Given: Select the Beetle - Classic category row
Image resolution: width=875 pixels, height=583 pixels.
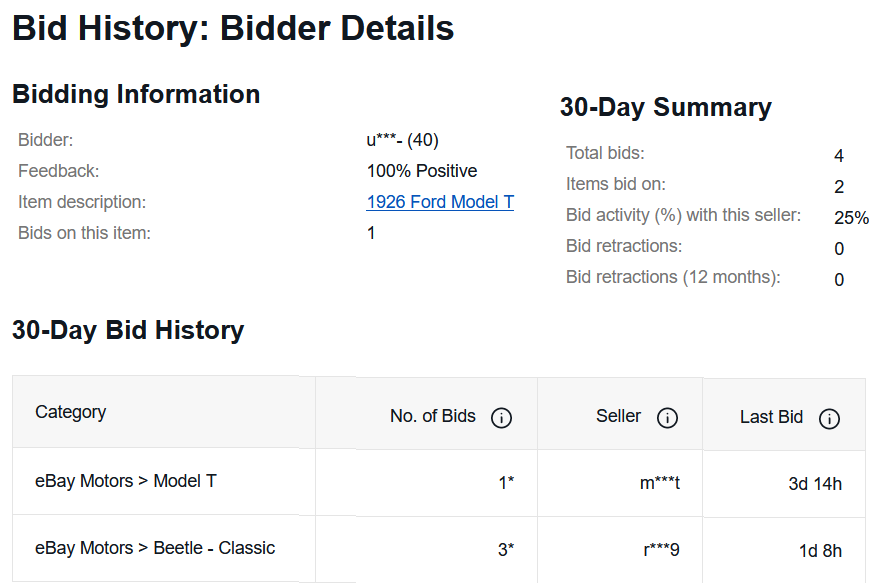Looking at the screenshot, I should 155,548.
